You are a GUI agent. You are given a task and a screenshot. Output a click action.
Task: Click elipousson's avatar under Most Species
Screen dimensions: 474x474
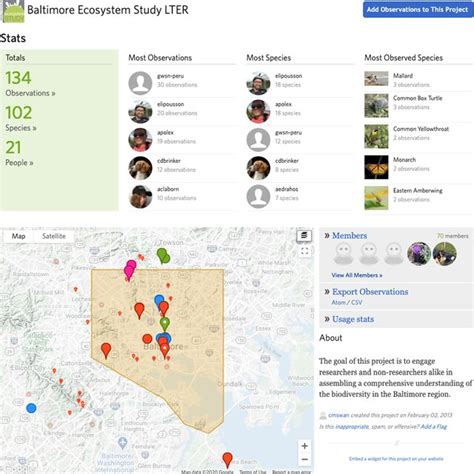[x=258, y=83]
